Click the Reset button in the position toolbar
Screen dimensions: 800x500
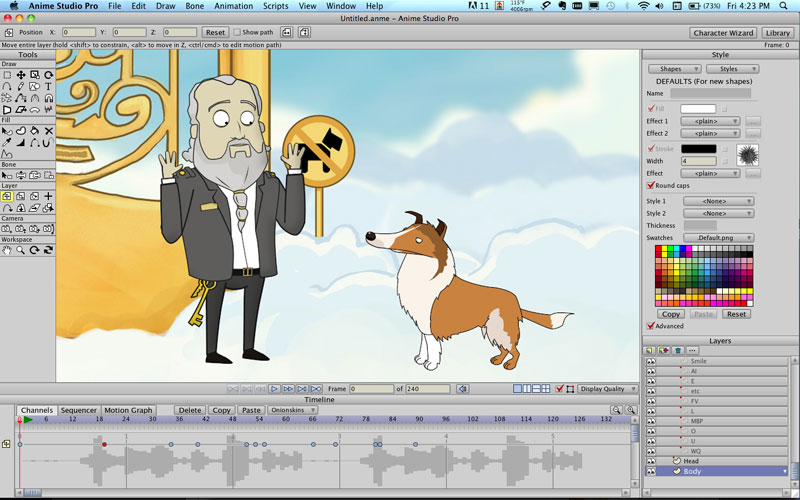215,32
